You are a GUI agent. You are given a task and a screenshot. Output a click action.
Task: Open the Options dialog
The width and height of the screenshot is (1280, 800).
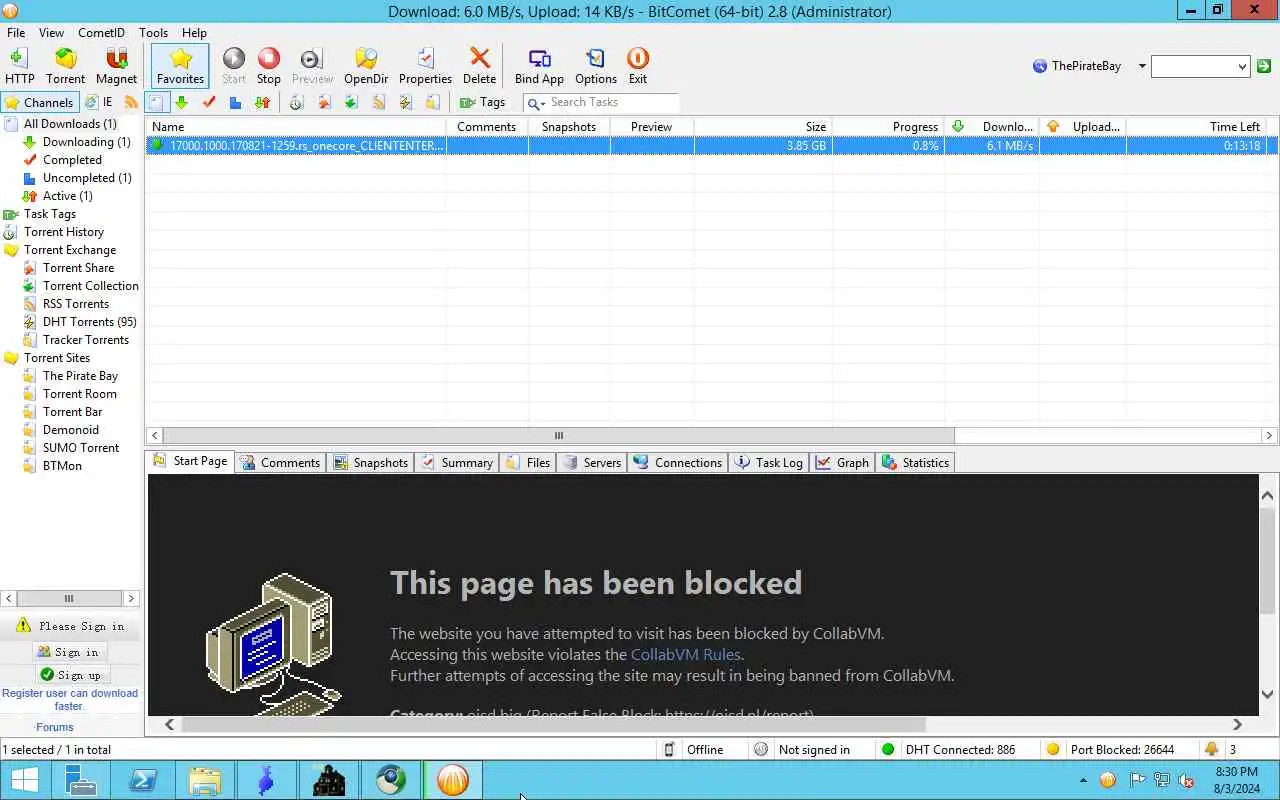point(596,66)
